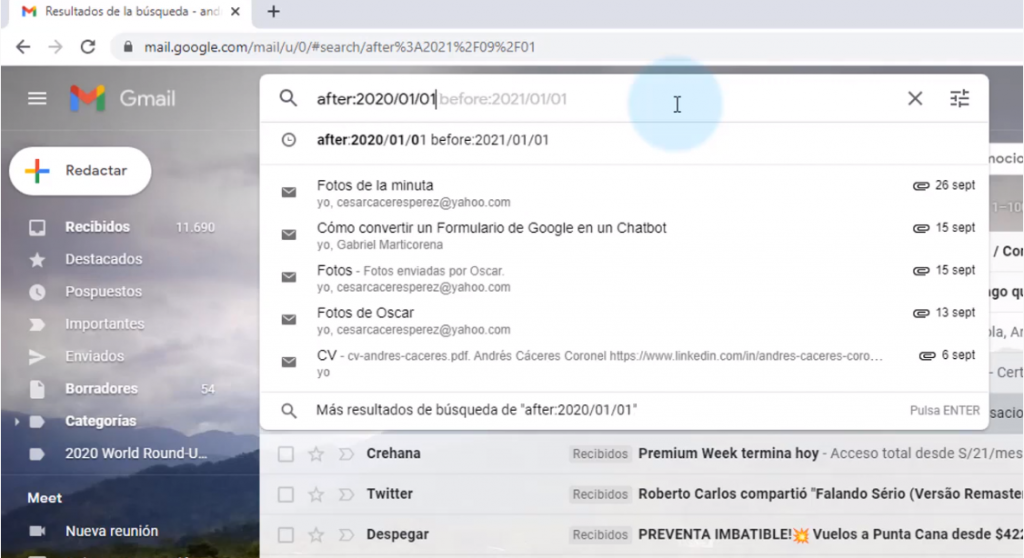Go to the Recibidos inbox folder
The height and width of the screenshot is (558, 1024).
pos(97,227)
